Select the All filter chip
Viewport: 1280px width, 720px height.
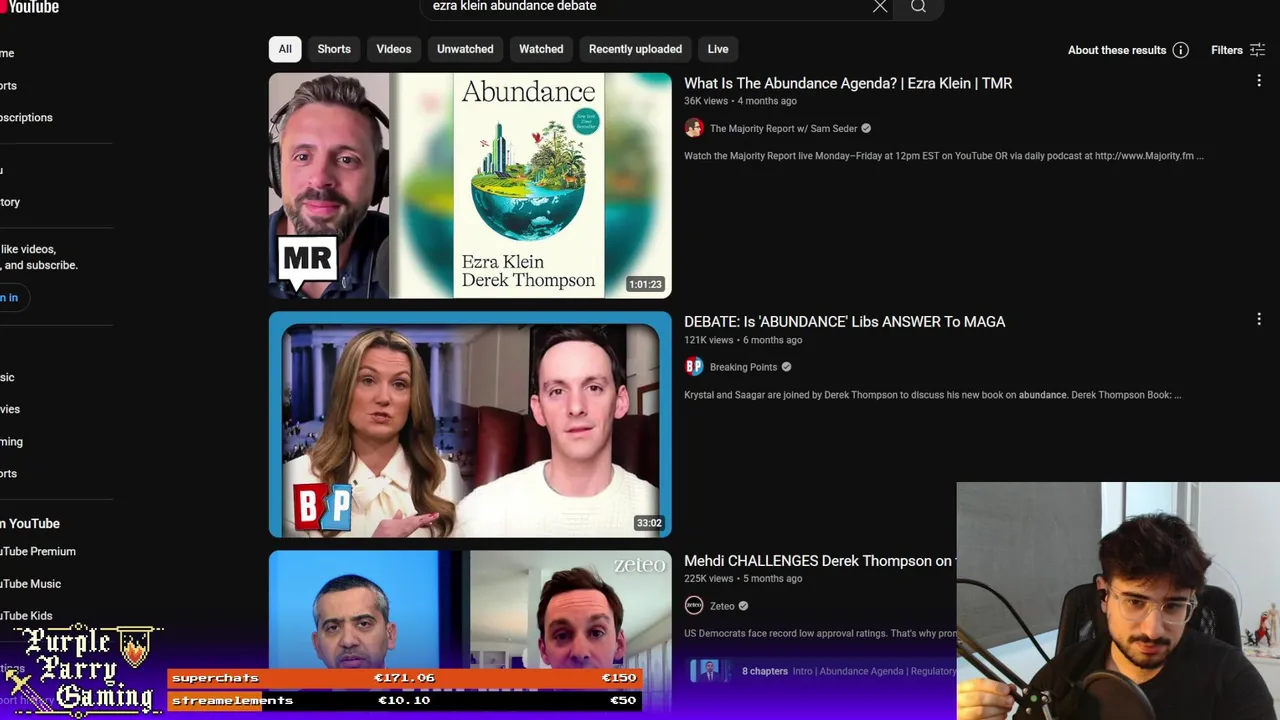click(285, 49)
